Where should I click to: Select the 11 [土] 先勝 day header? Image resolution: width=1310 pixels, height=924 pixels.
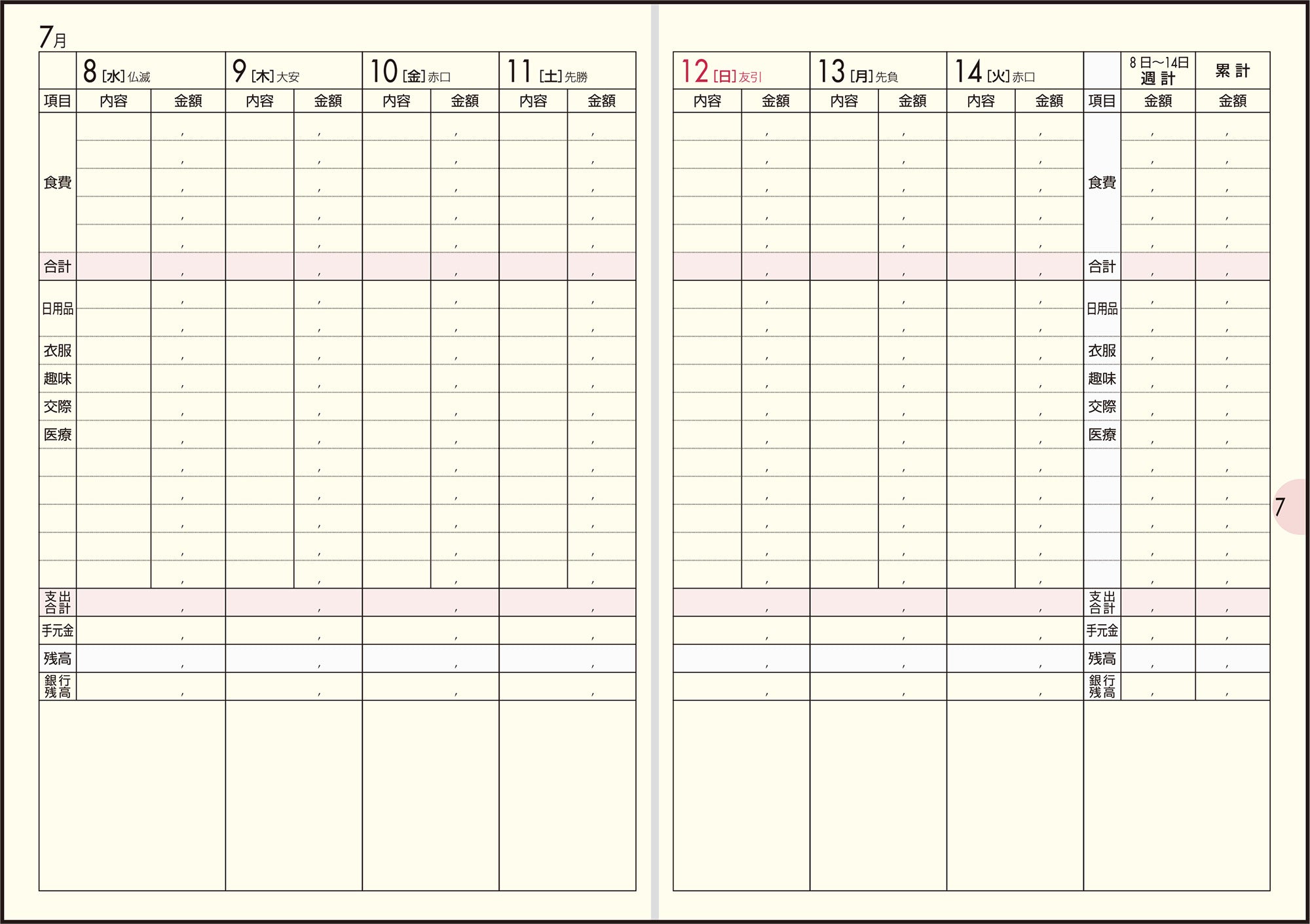[567, 71]
